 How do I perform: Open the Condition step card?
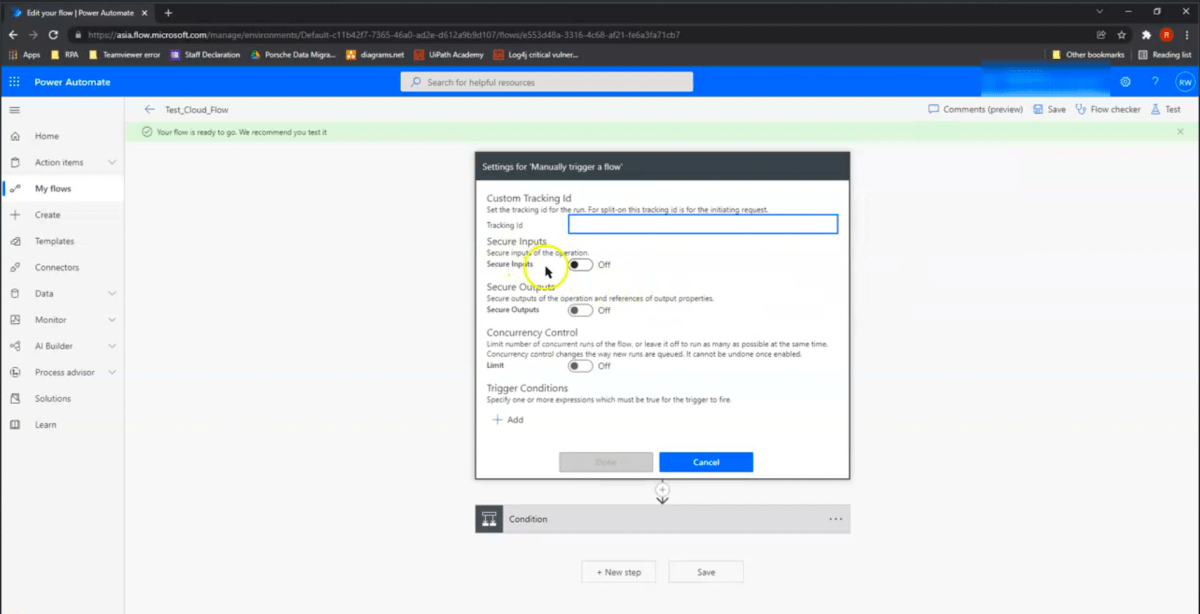(x=662, y=519)
